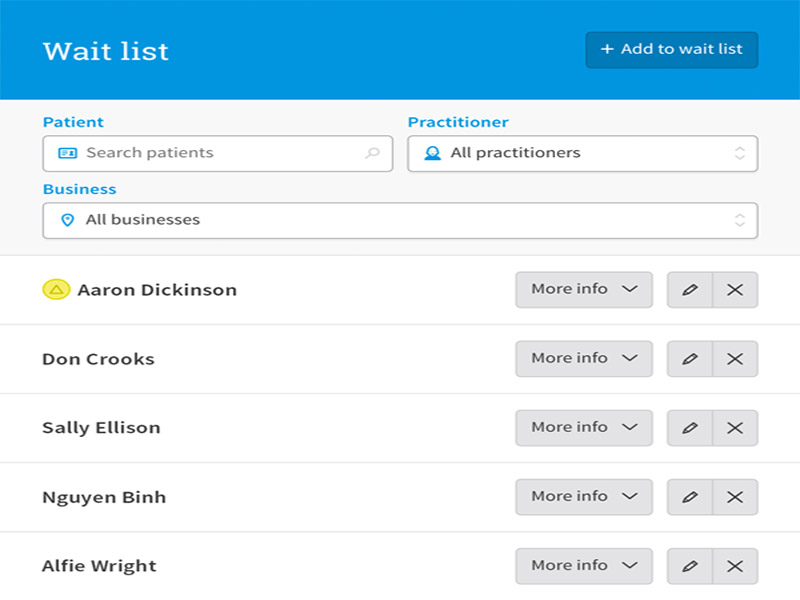Click the Add to wait list button
Image resolution: width=800 pixels, height=600 pixels.
point(671,50)
